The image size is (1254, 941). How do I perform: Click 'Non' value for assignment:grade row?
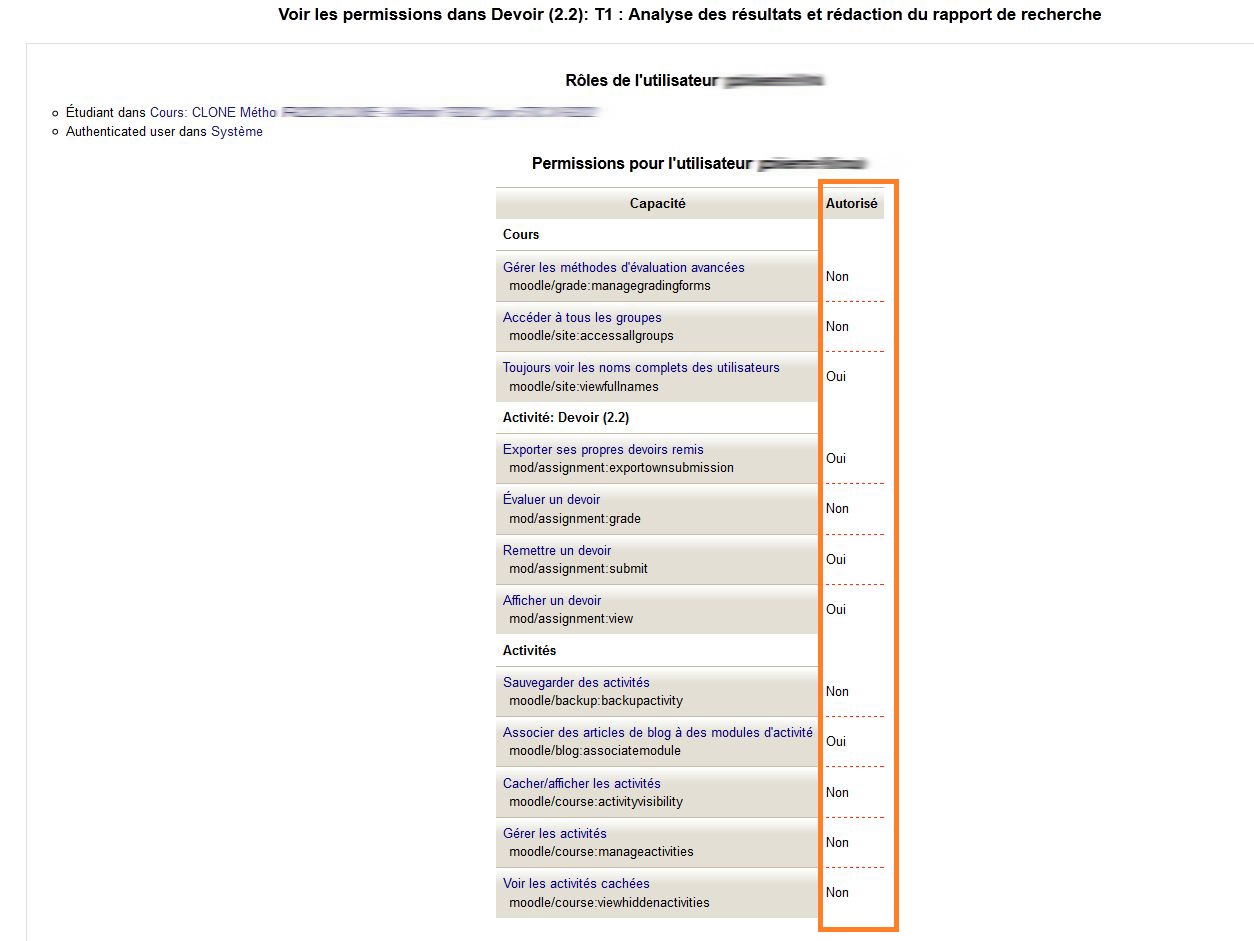click(837, 508)
